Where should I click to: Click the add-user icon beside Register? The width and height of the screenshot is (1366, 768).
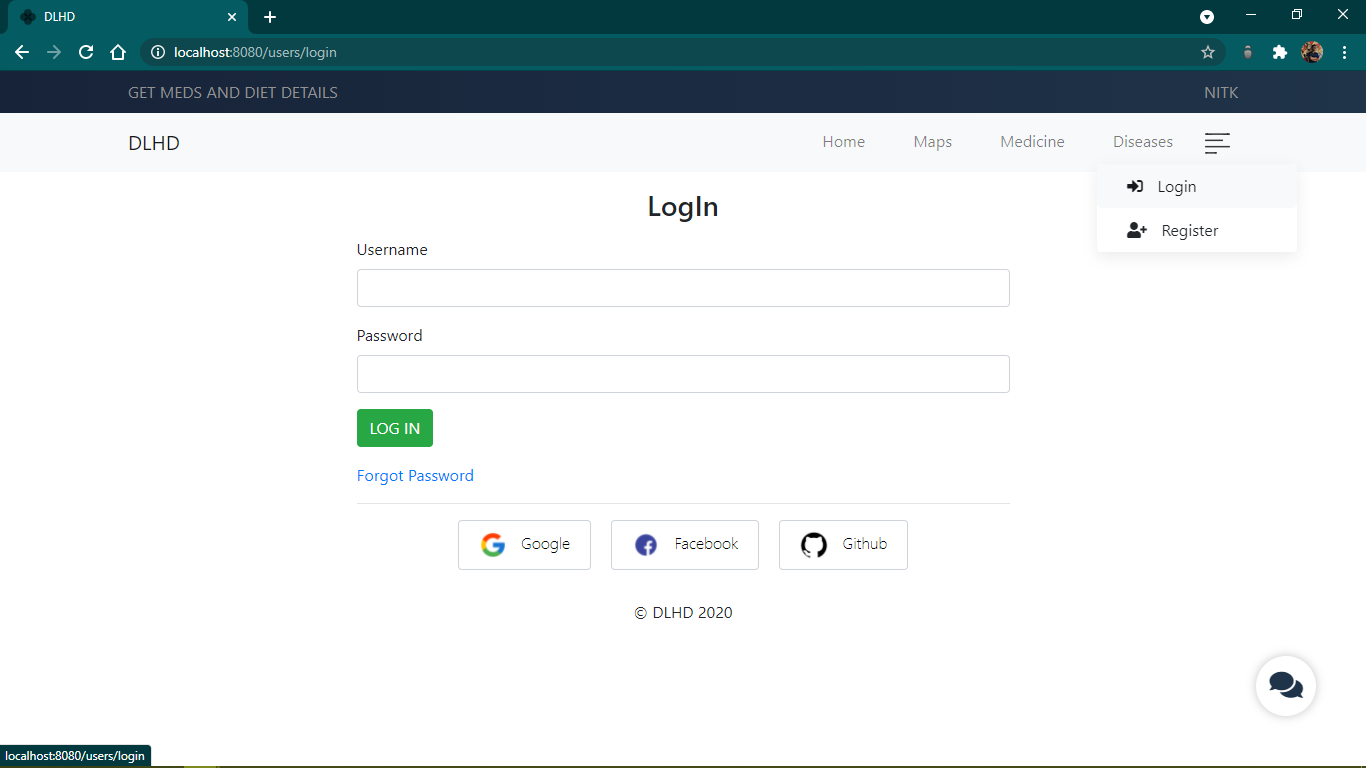pyautogui.click(x=1137, y=230)
